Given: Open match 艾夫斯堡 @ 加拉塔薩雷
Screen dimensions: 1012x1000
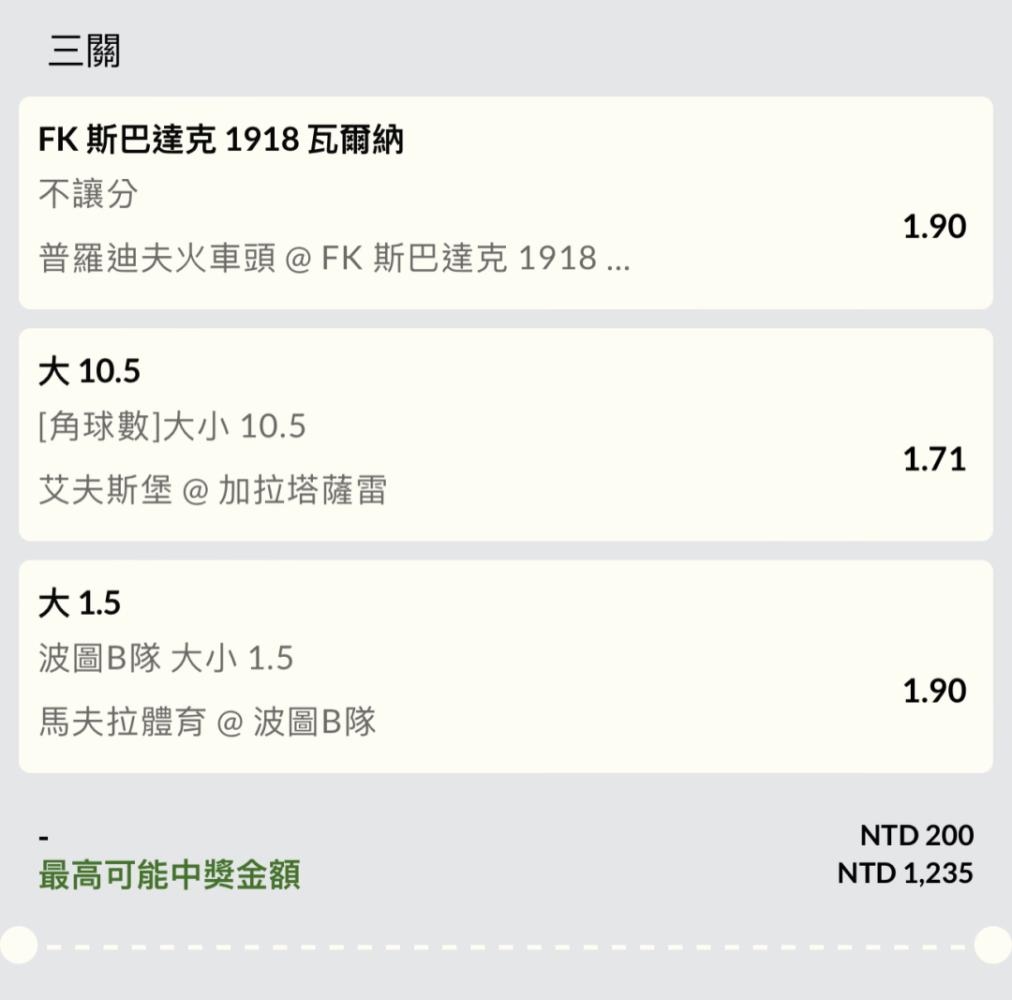Looking at the screenshot, I should (213, 490).
